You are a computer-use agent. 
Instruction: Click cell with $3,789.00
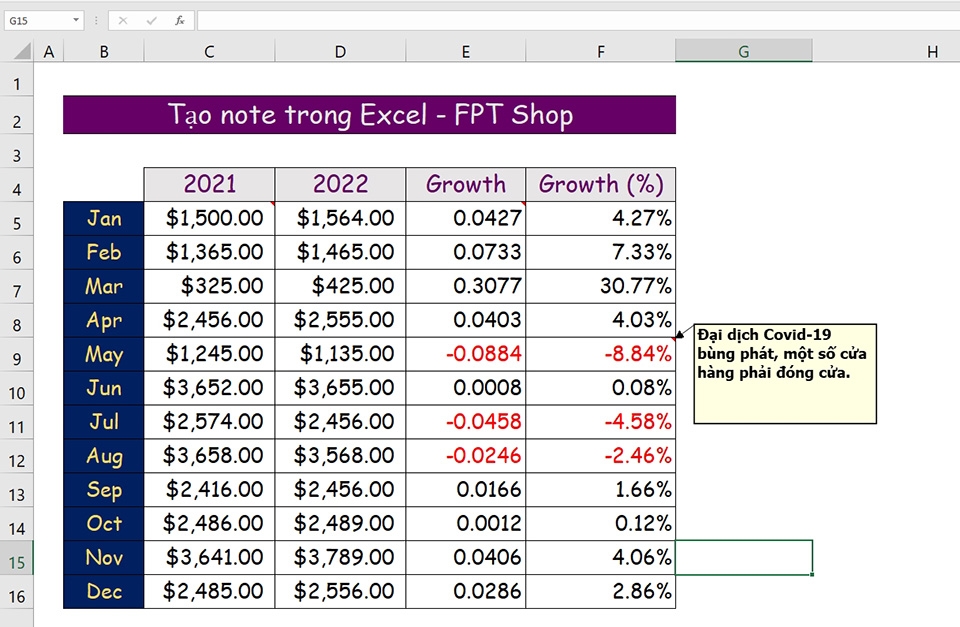[x=340, y=557]
